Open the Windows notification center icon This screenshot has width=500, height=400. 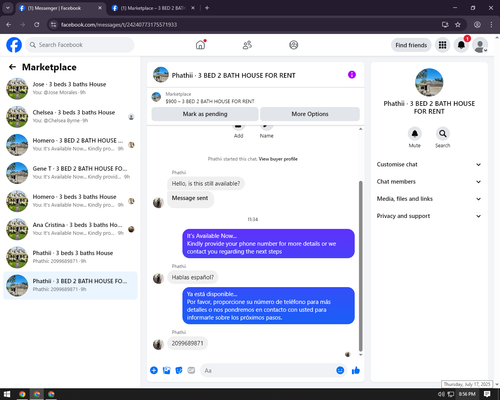pos(487,394)
